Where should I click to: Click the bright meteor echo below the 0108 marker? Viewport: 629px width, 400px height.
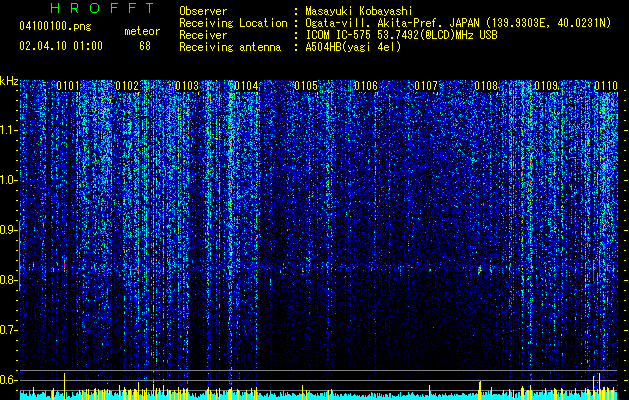pos(479,270)
